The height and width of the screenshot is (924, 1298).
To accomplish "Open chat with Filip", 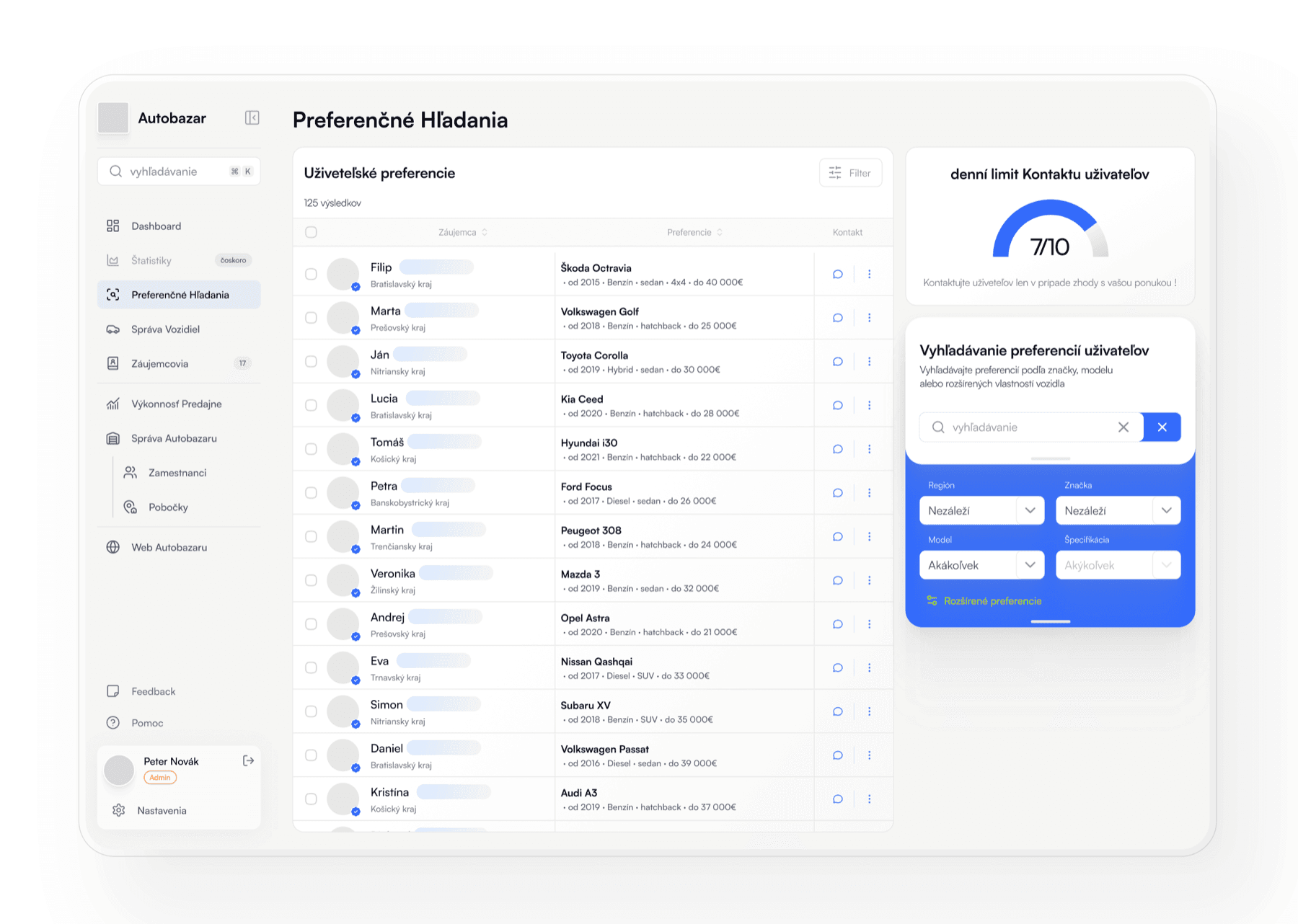I will [837, 274].
